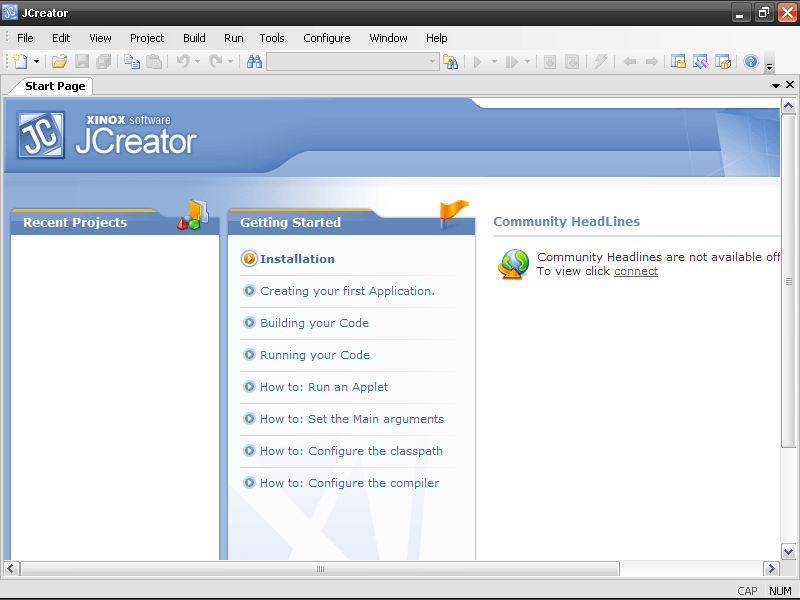Click the vertical scrollbar up arrow
800x600 pixels.
point(788,106)
